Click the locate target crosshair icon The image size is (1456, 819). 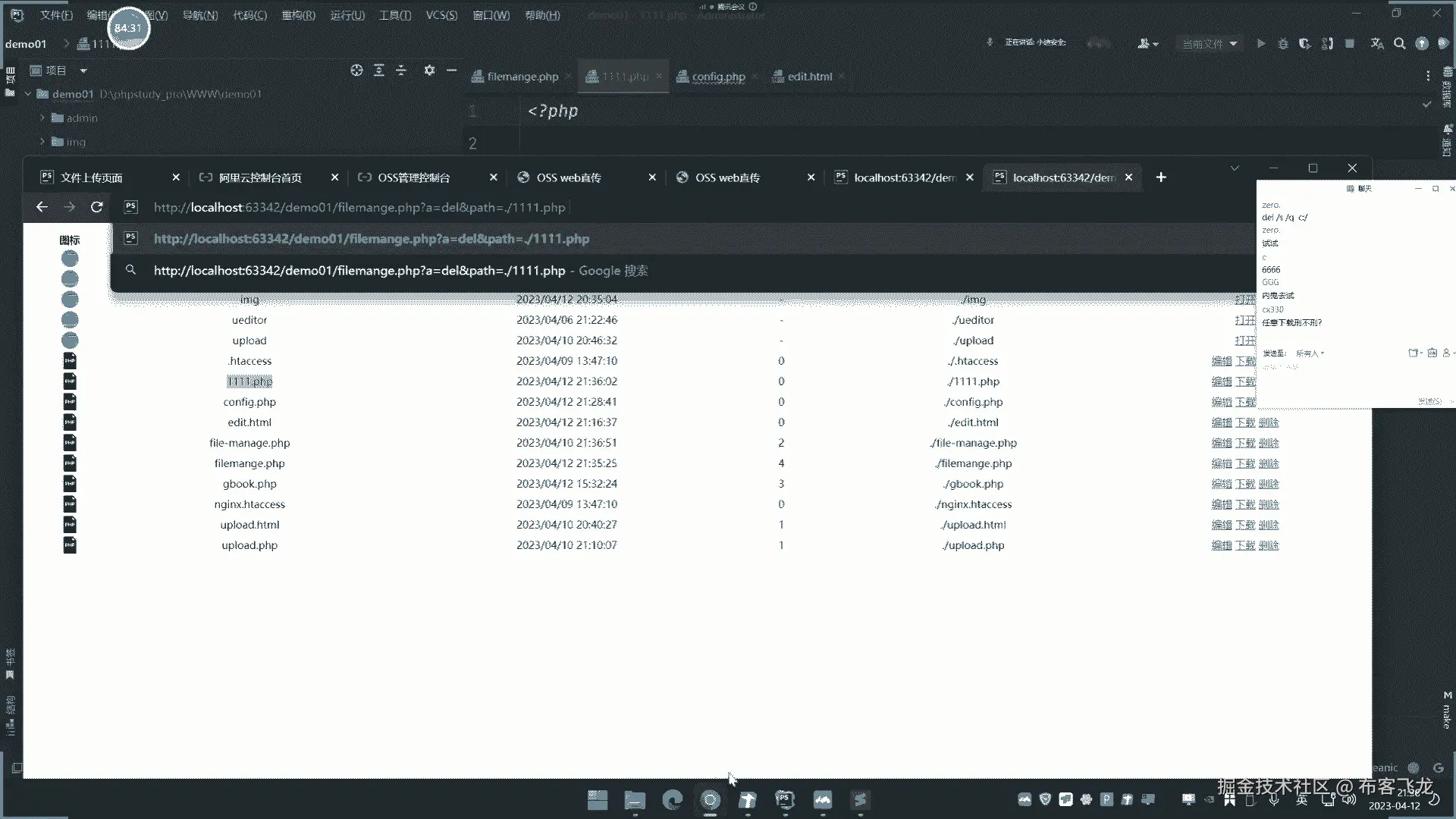pos(356,71)
